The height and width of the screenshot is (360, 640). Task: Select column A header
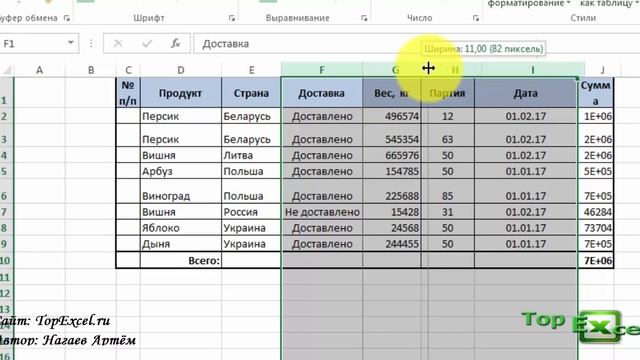pos(40,70)
